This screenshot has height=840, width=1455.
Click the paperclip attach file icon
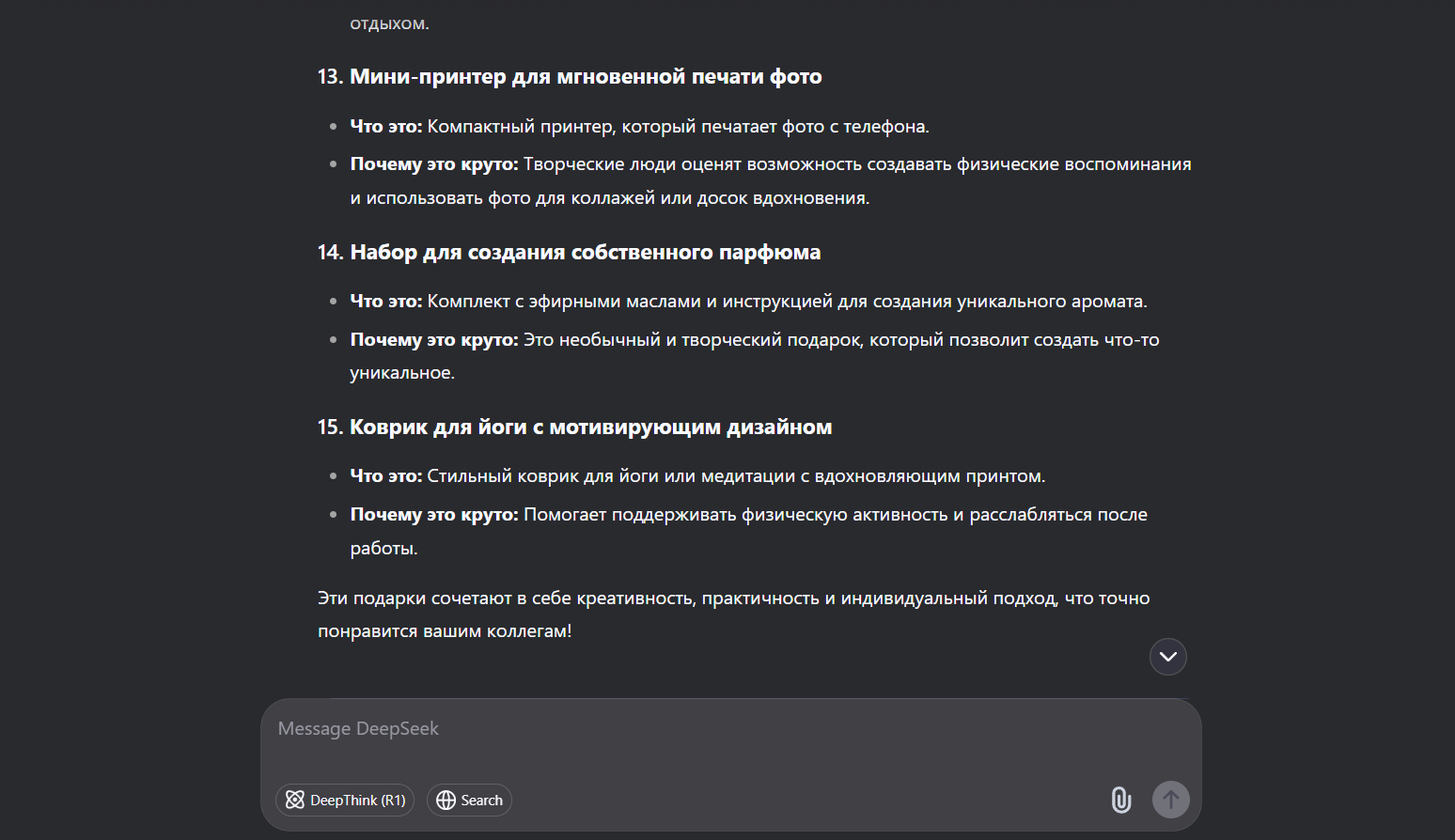click(x=1120, y=800)
